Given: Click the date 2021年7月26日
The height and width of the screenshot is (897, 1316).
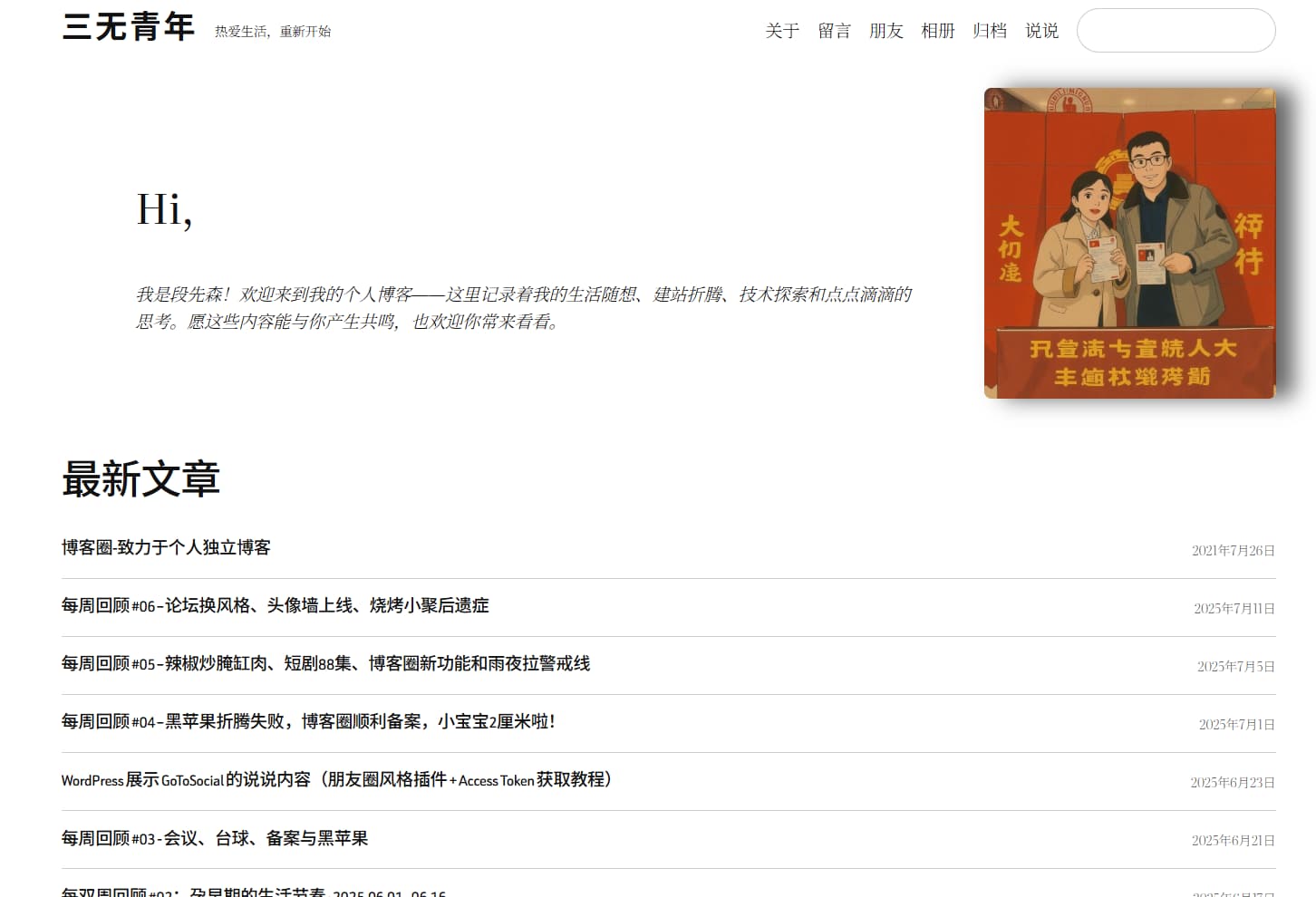Looking at the screenshot, I should (x=1233, y=550).
